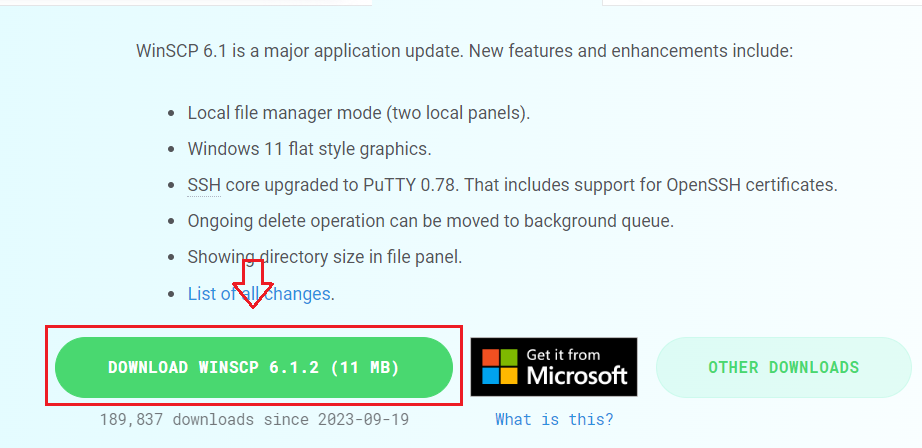Screen dimensions: 922x448
Task: Click the red downward arrow annotation
Action: click(x=252, y=283)
